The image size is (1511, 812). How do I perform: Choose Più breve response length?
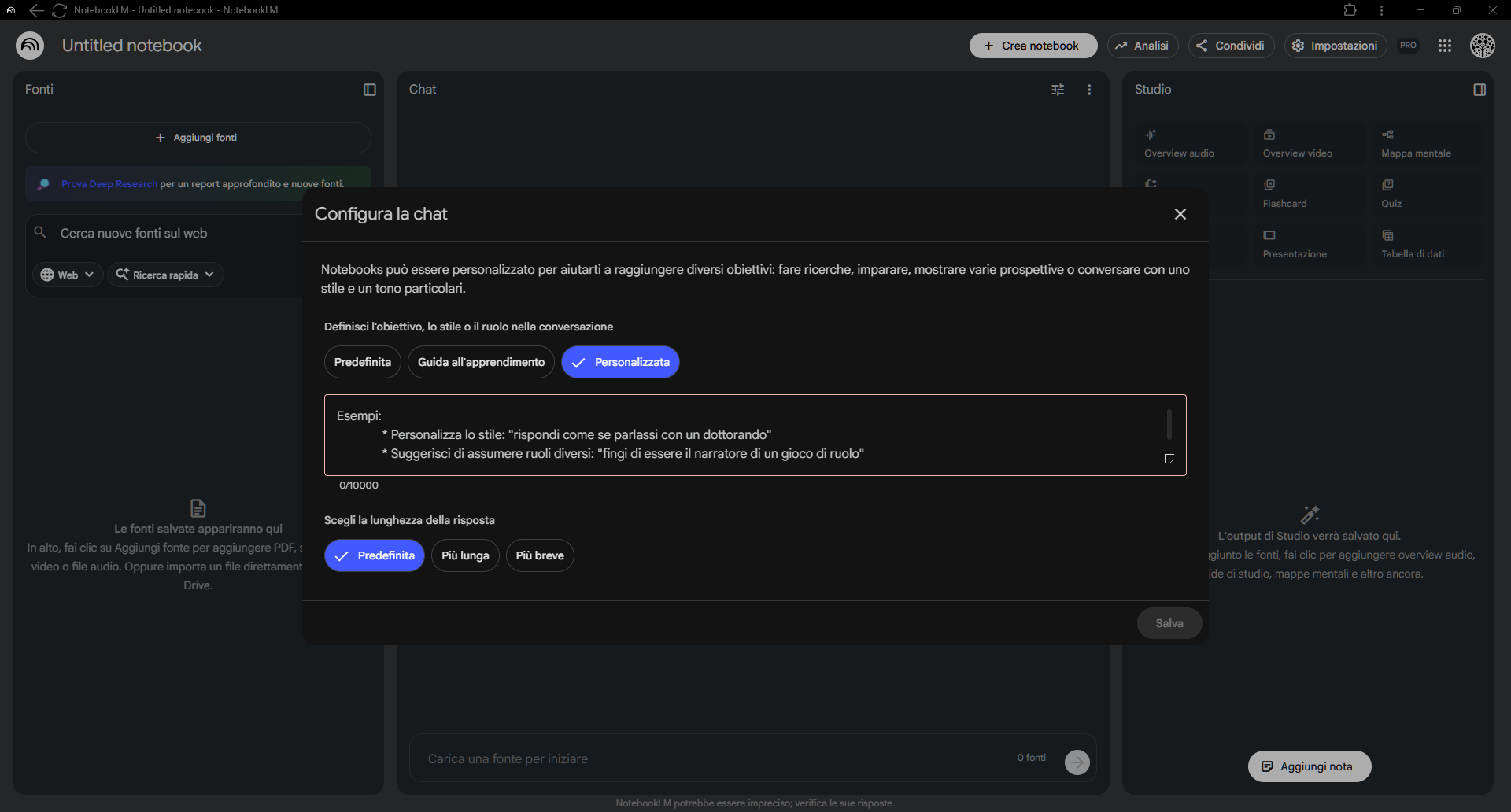click(x=540, y=555)
